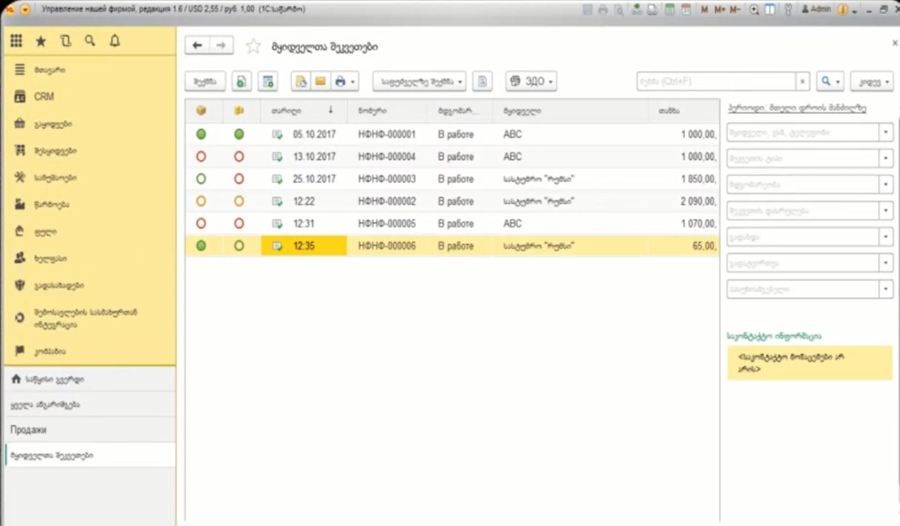The height and width of the screenshot is (526, 900).
Task: Add current page to favorites star outline
Action: pyautogui.click(x=253, y=46)
